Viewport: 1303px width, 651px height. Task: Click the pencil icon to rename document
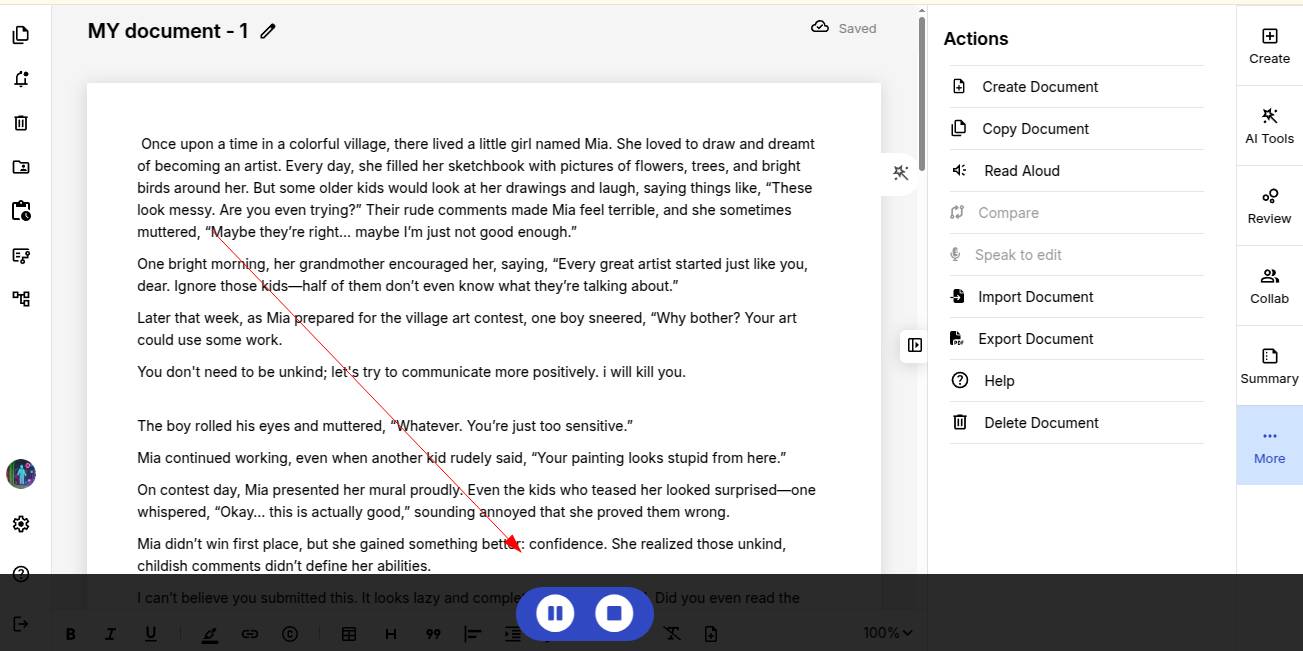(268, 31)
